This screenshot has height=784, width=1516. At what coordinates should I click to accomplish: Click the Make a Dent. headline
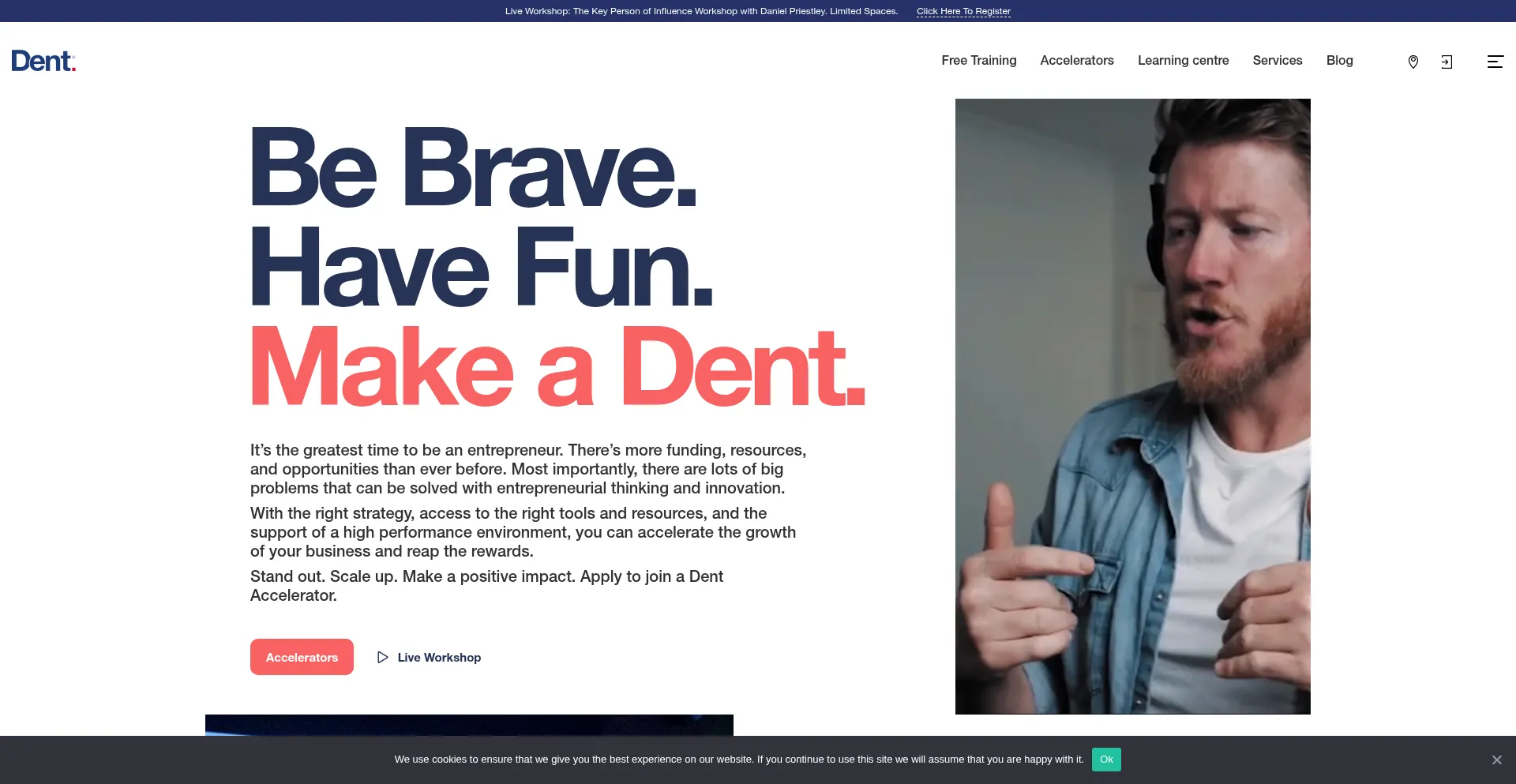558,367
